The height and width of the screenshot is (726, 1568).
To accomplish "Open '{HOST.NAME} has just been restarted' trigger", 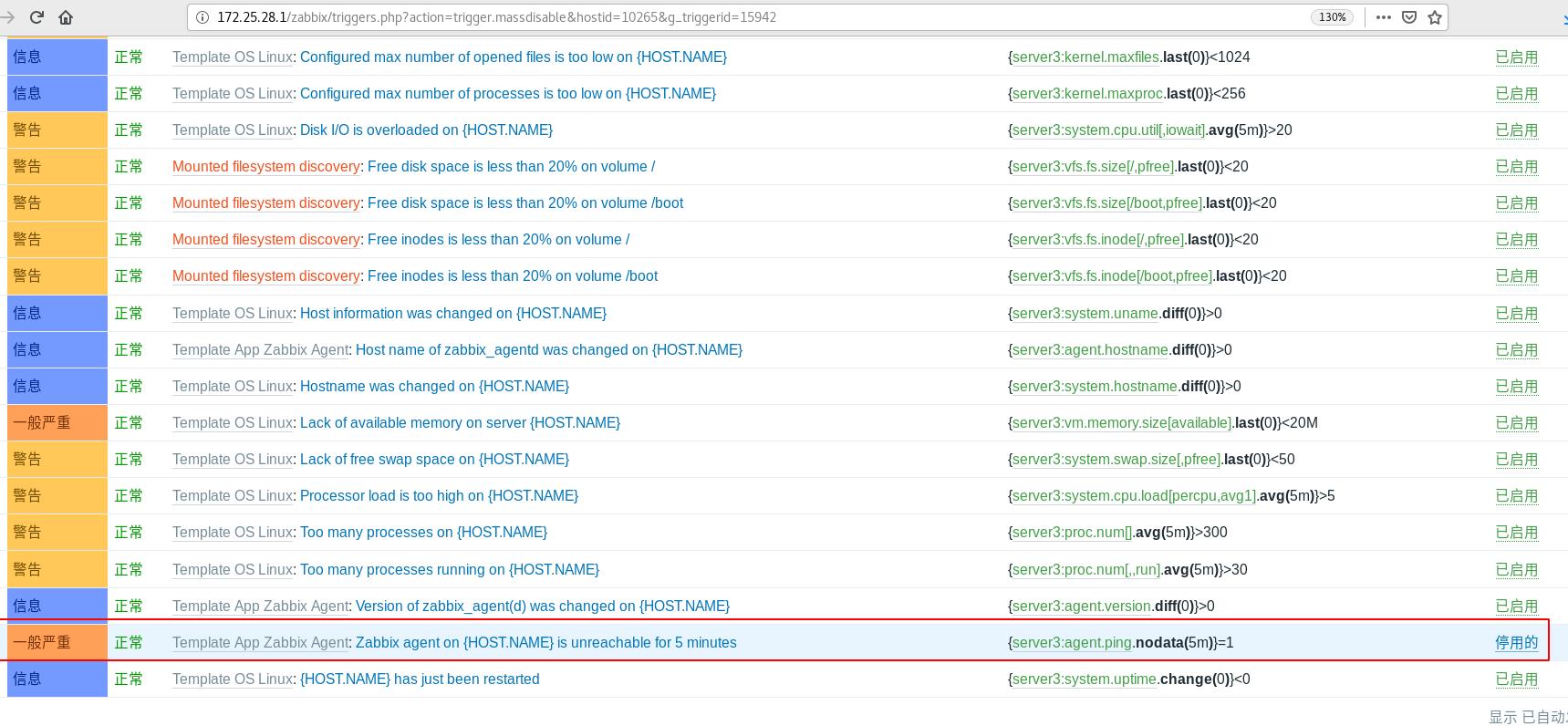I will click(x=420, y=679).
